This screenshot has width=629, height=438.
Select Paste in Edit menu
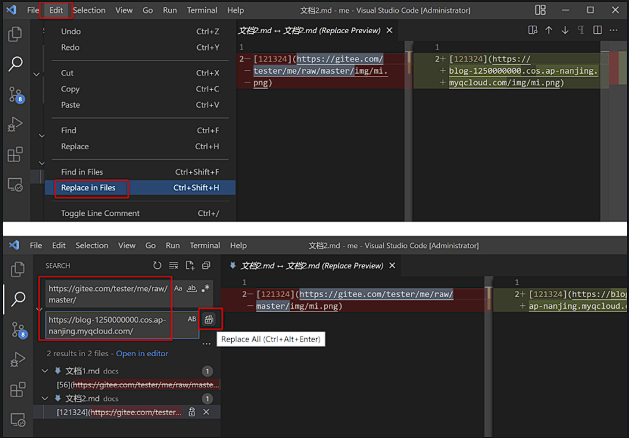click(x=140, y=105)
